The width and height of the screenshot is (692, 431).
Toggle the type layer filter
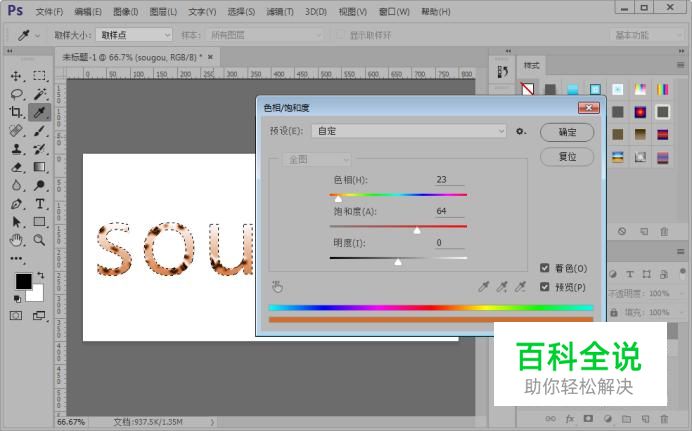tap(630, 274)
